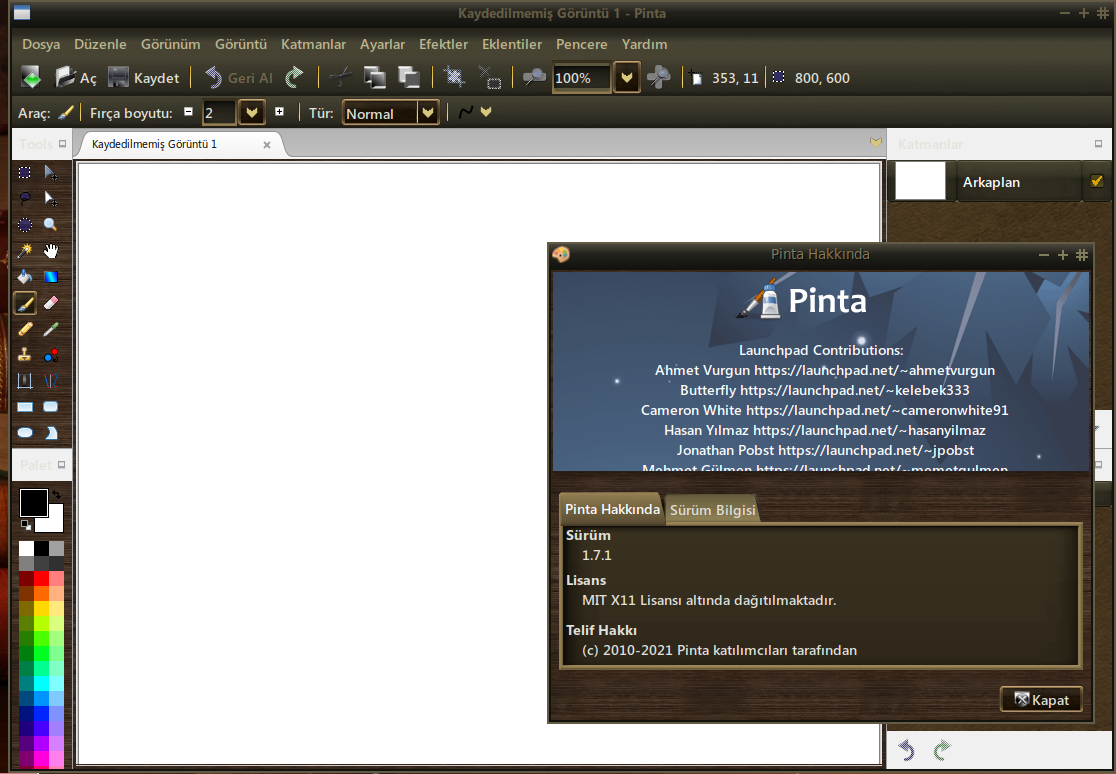Click the black primary color swatch

(33, 503)
